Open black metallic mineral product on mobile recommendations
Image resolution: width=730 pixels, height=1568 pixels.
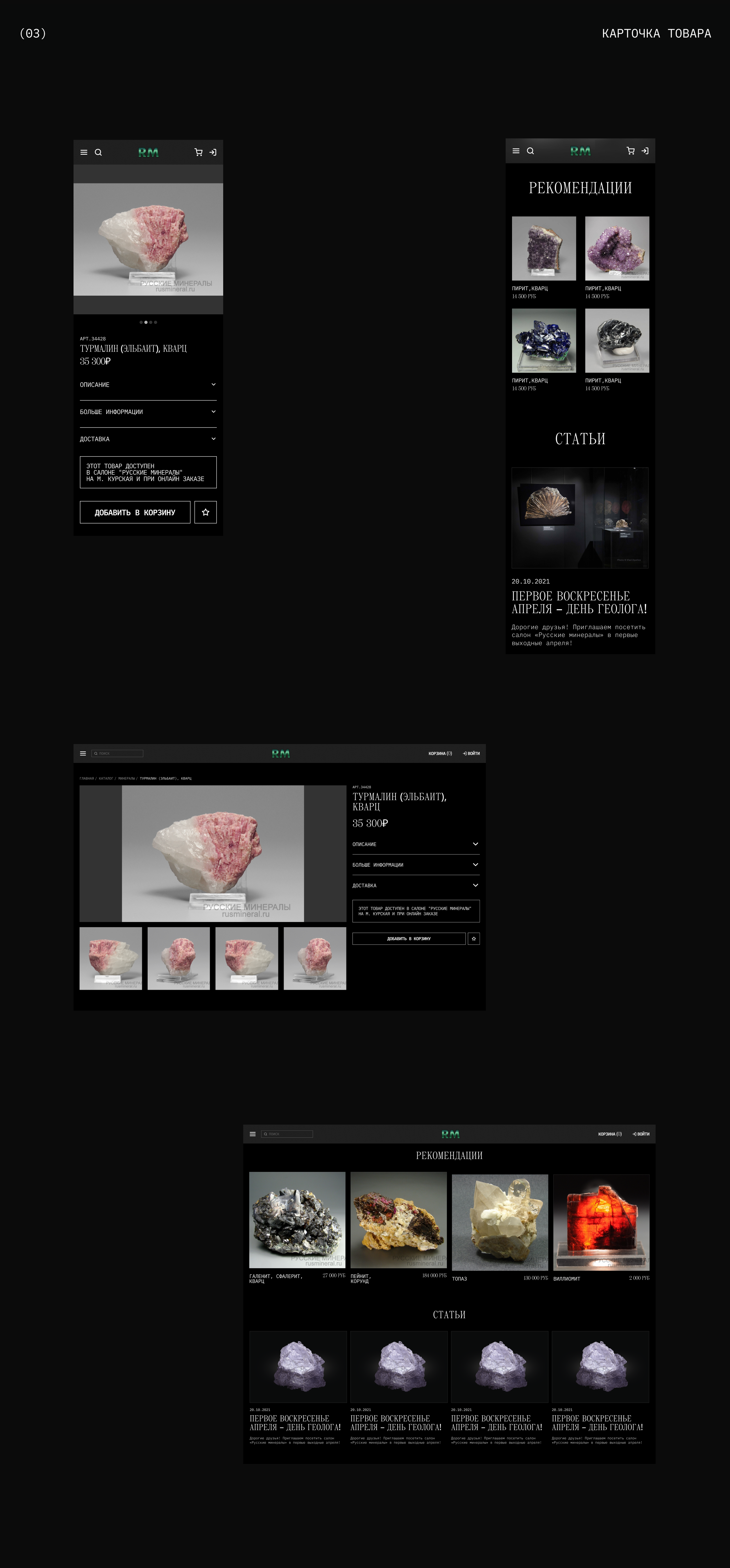click(617, 340)
